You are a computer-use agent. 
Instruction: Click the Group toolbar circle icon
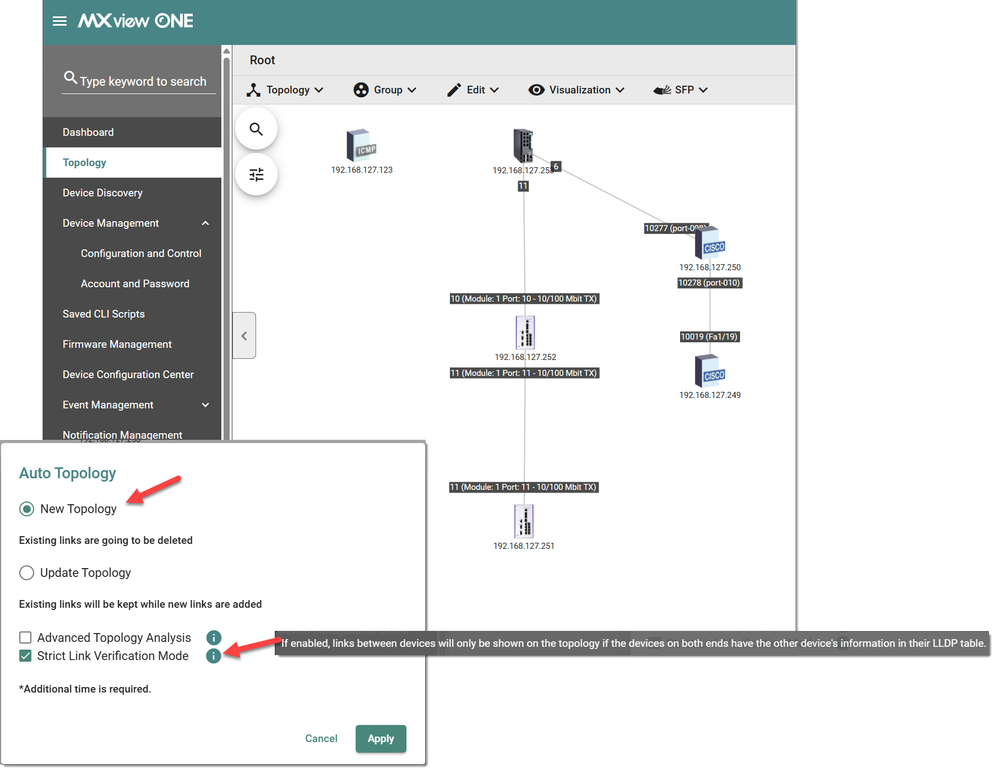click(x=361, y=90)
